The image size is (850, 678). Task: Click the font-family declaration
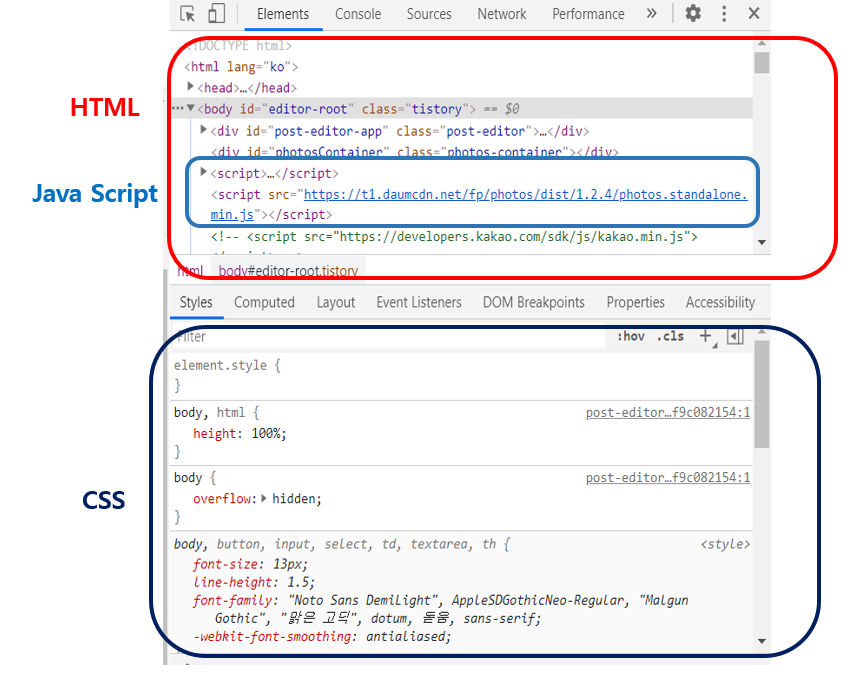[440, 609]
